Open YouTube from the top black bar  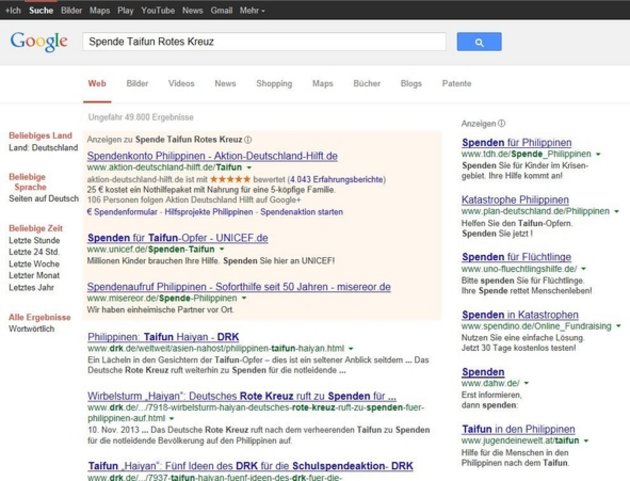[157, 9]
